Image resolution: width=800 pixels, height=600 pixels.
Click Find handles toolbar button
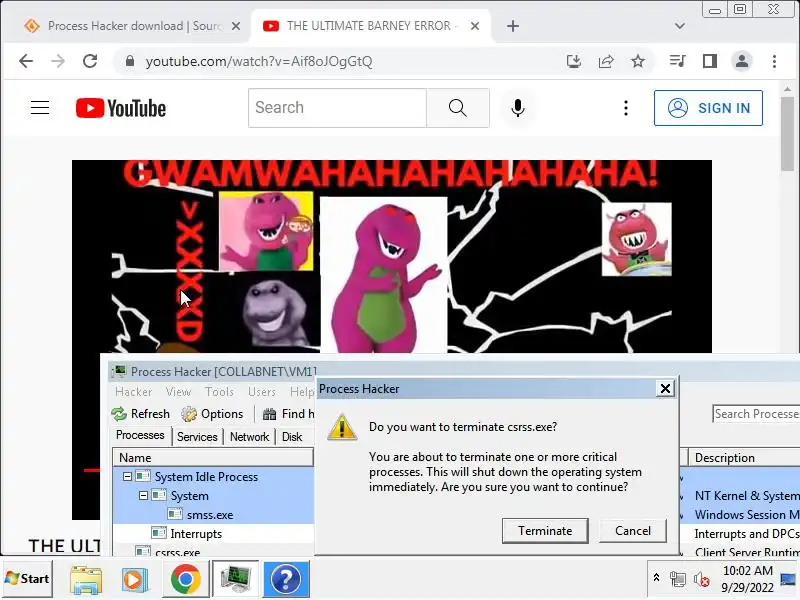pos(288,414)
